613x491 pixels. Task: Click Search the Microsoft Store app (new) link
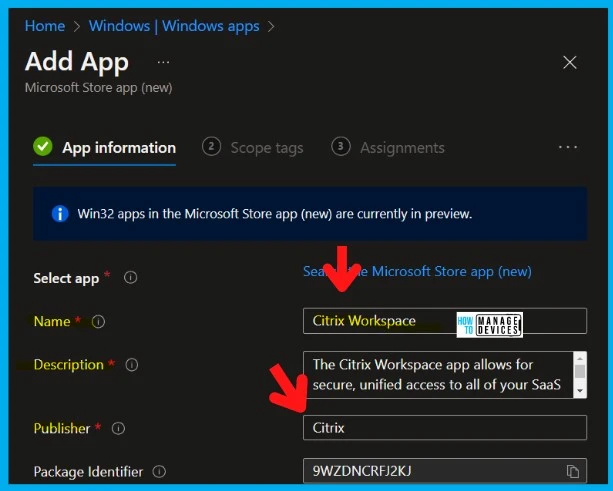pos(417,271)
